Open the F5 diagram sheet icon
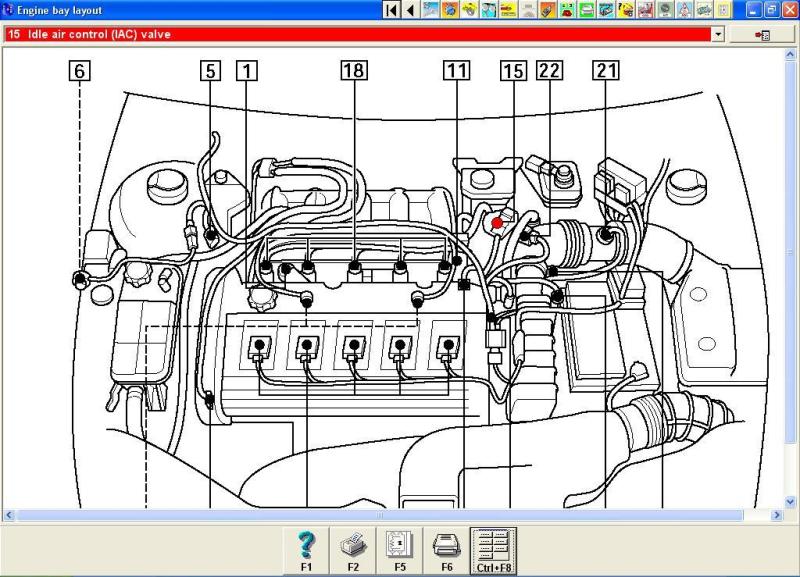The image size is (800, 577). pyautogui.click(x=399, y=549)
